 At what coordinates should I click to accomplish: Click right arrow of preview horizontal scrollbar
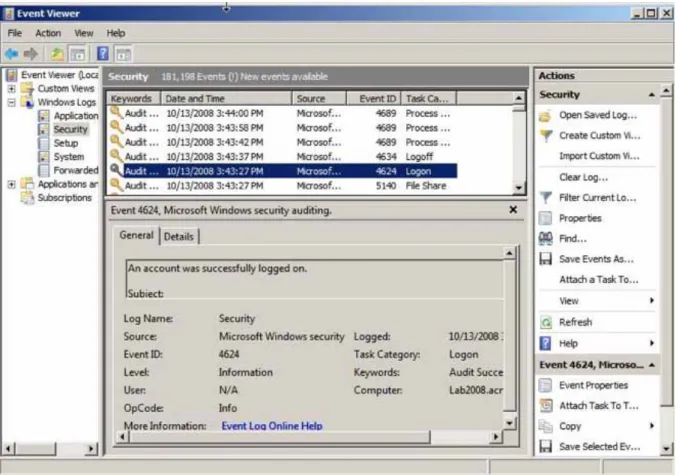[x=495, y=437]
